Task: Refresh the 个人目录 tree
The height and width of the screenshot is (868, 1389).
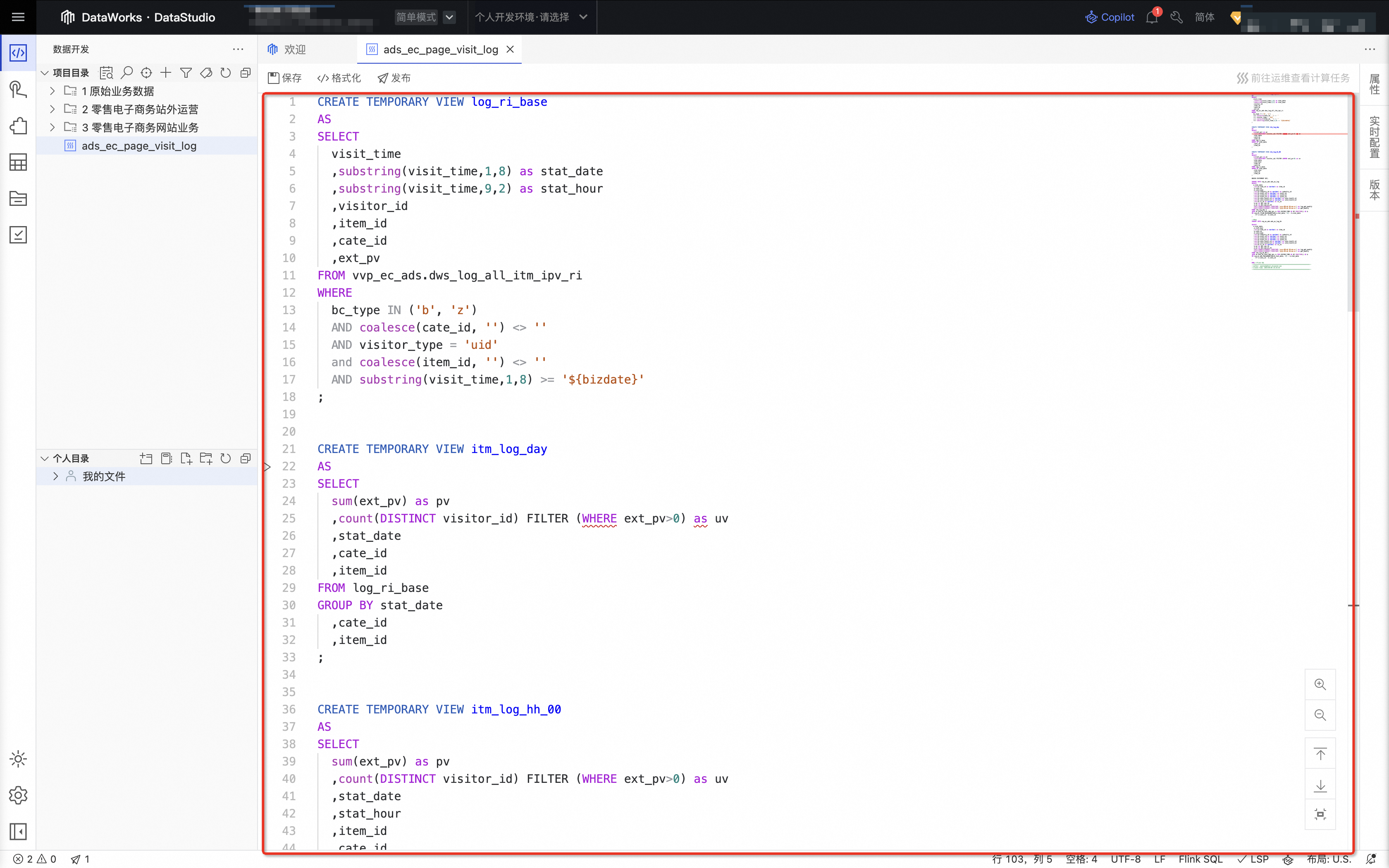Action: coord(226,459)
